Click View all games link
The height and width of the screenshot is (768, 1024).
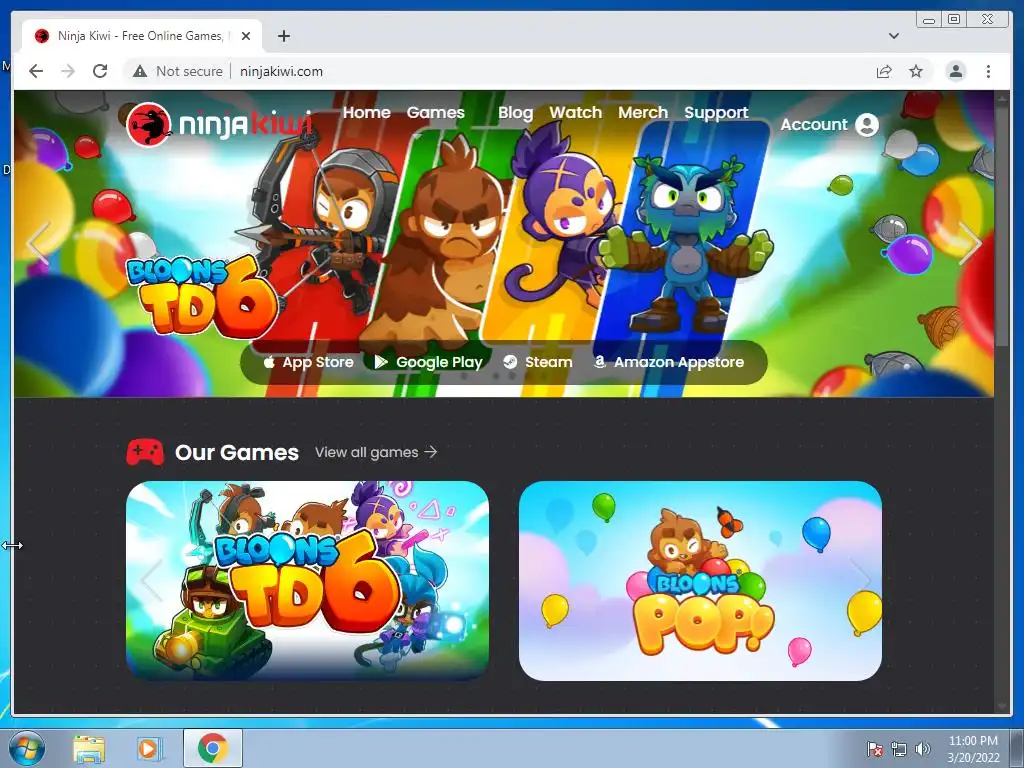[x=376, y=452]
